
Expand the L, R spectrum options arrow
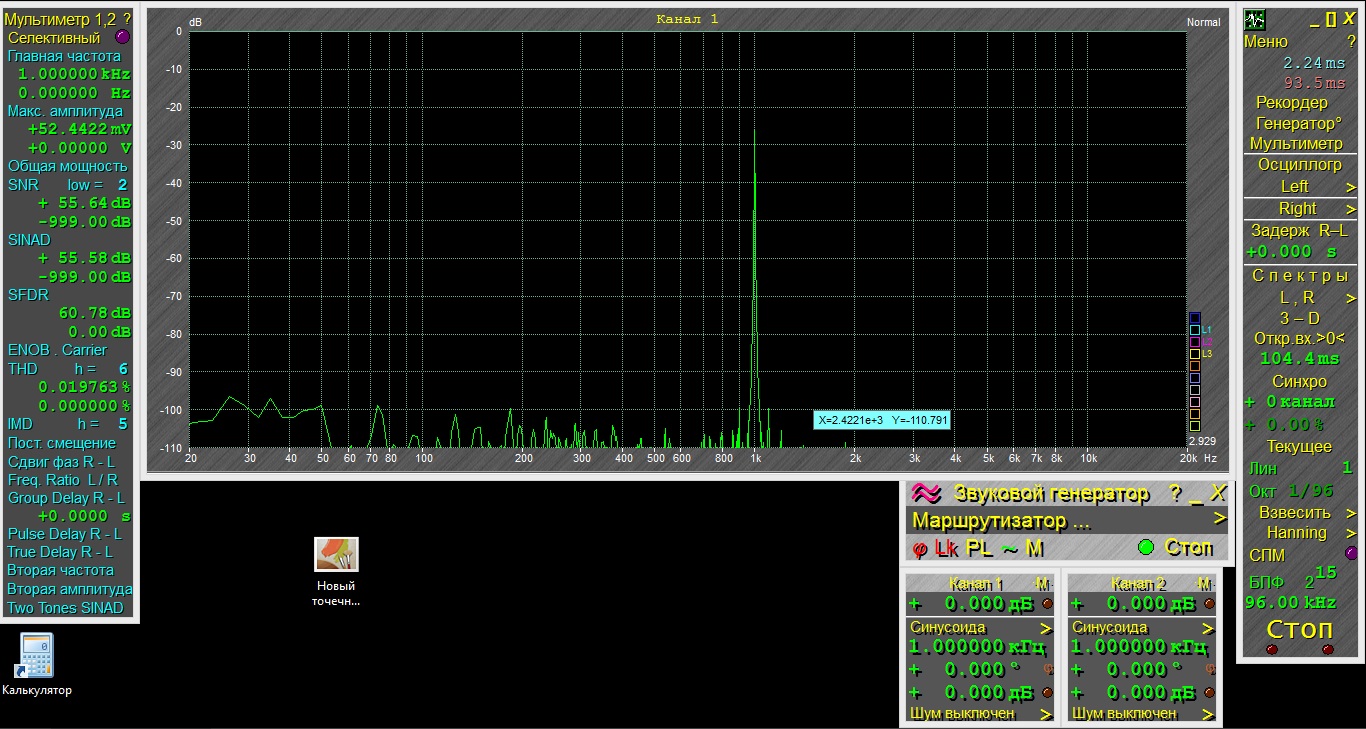click(x=1350, y=298)
